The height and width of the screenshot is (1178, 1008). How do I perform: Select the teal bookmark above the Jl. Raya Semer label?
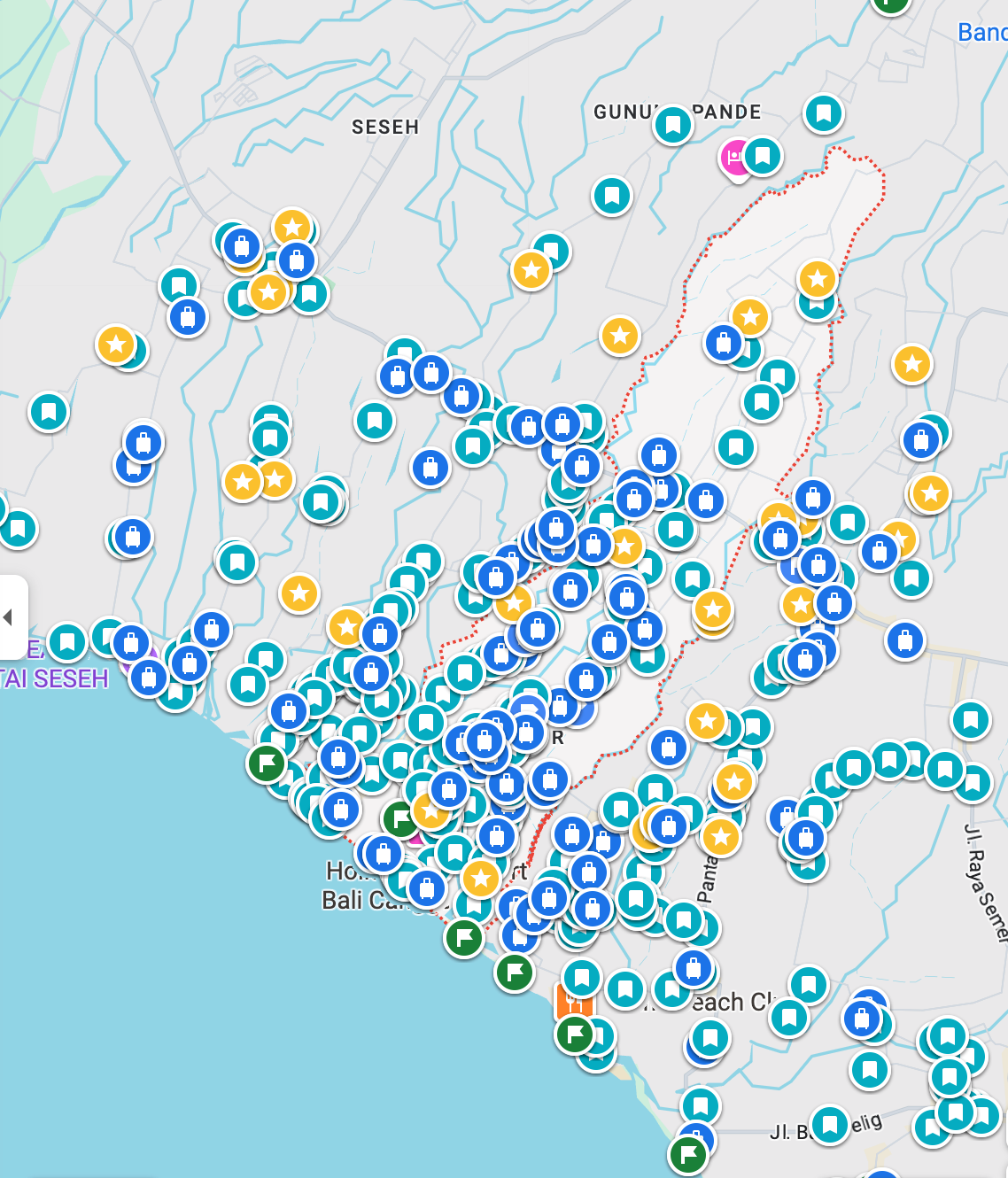coord(970,719)
